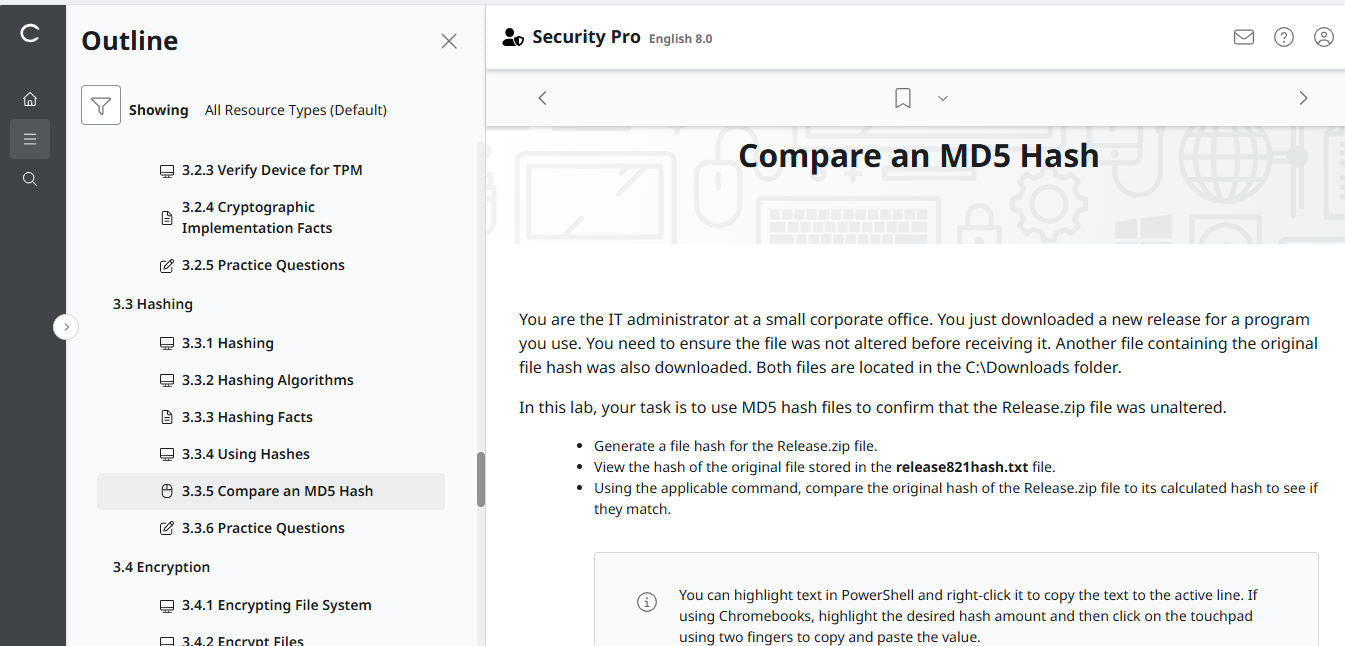This screenshot has width=1345, height=646.
Task: Click the lab icon beside 3.3.5
Action: pyautogui.click(x=166, y=491)
